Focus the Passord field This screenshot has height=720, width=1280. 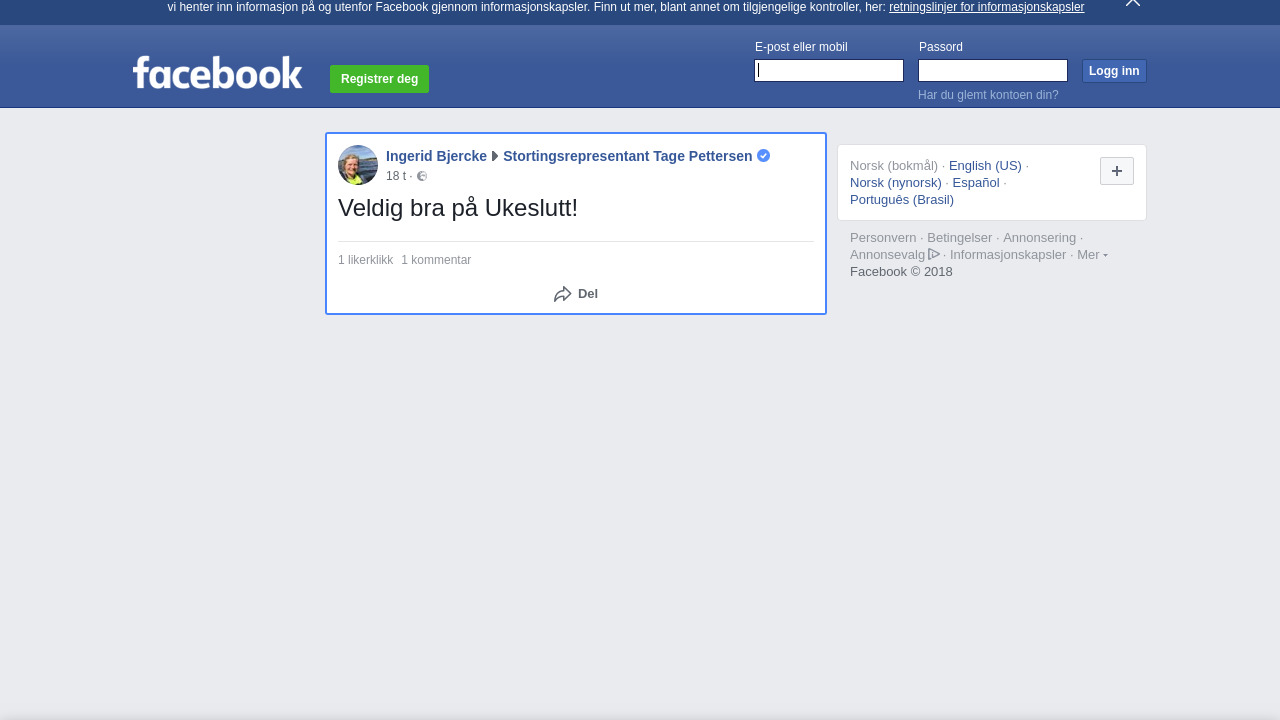(993, 70)
